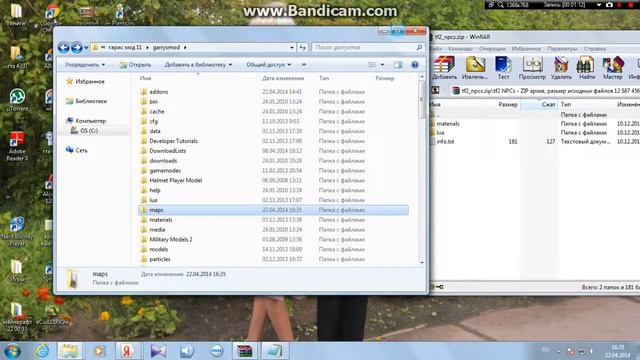Select OS (C:) drive in navigation pane
Viewport: 640px width, 360px height.
(x=84, y=131)
